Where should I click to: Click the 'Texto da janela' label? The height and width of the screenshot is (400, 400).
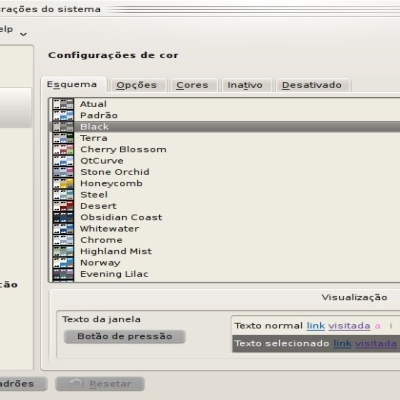point(101,319)
